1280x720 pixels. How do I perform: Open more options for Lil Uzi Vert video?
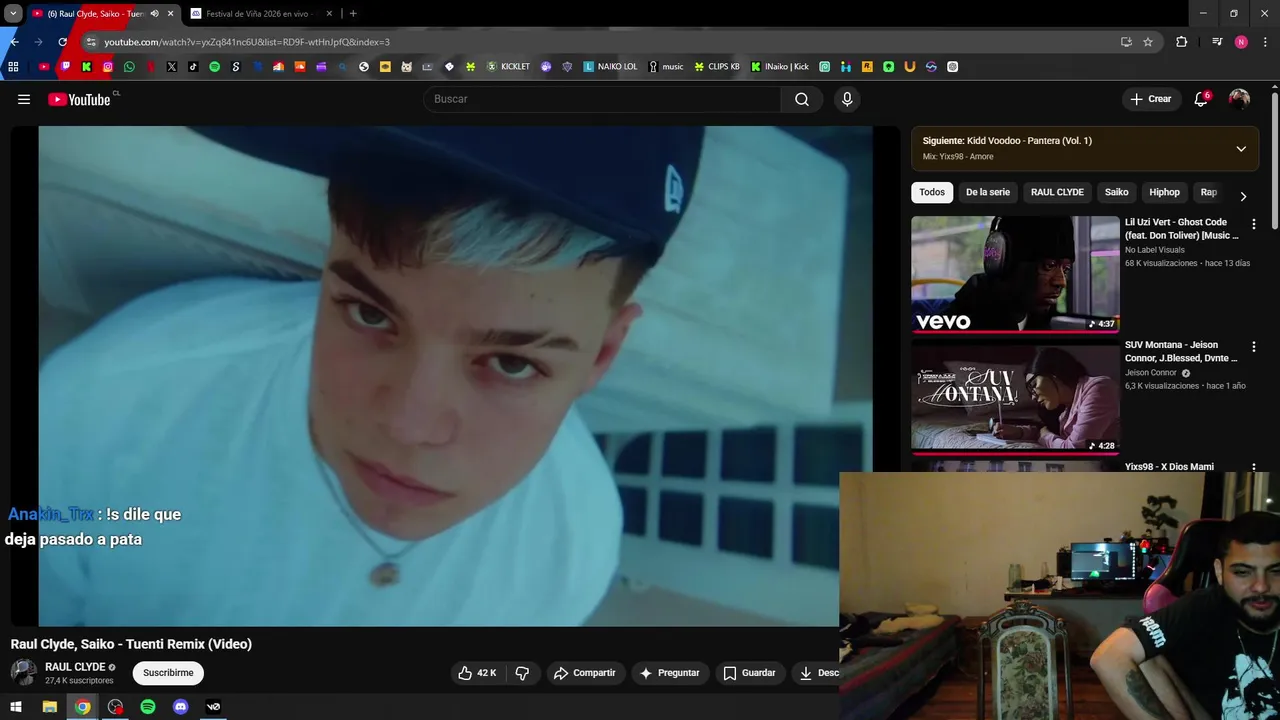[1253, 224]
